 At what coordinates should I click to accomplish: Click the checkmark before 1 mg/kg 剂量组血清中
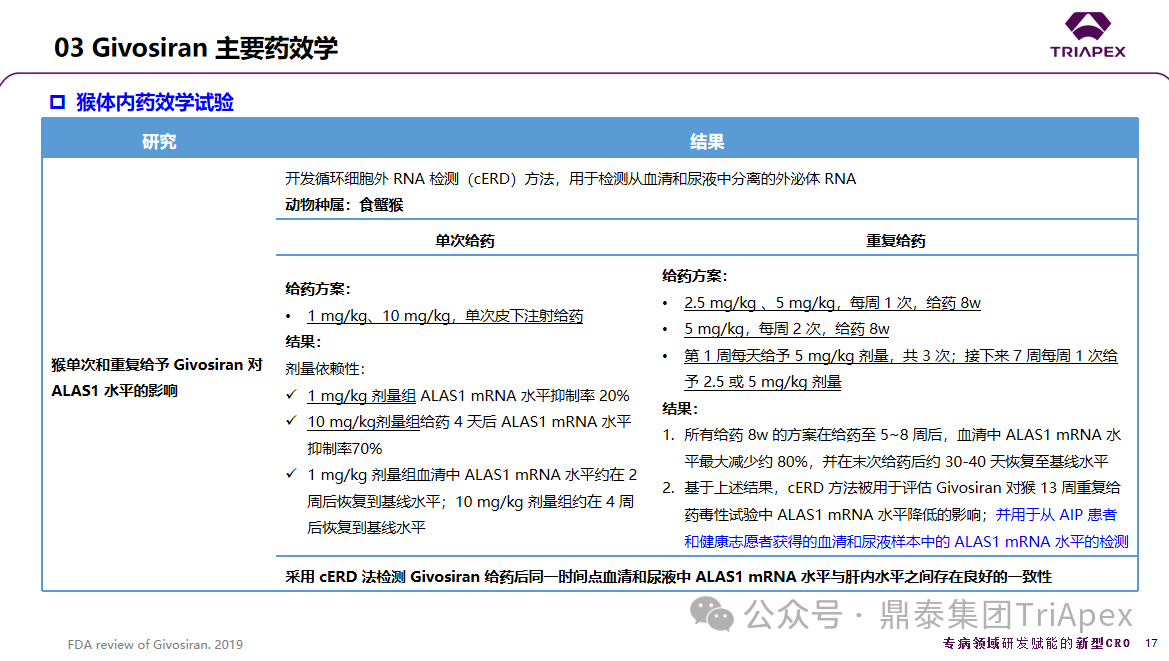pos(291,475)
